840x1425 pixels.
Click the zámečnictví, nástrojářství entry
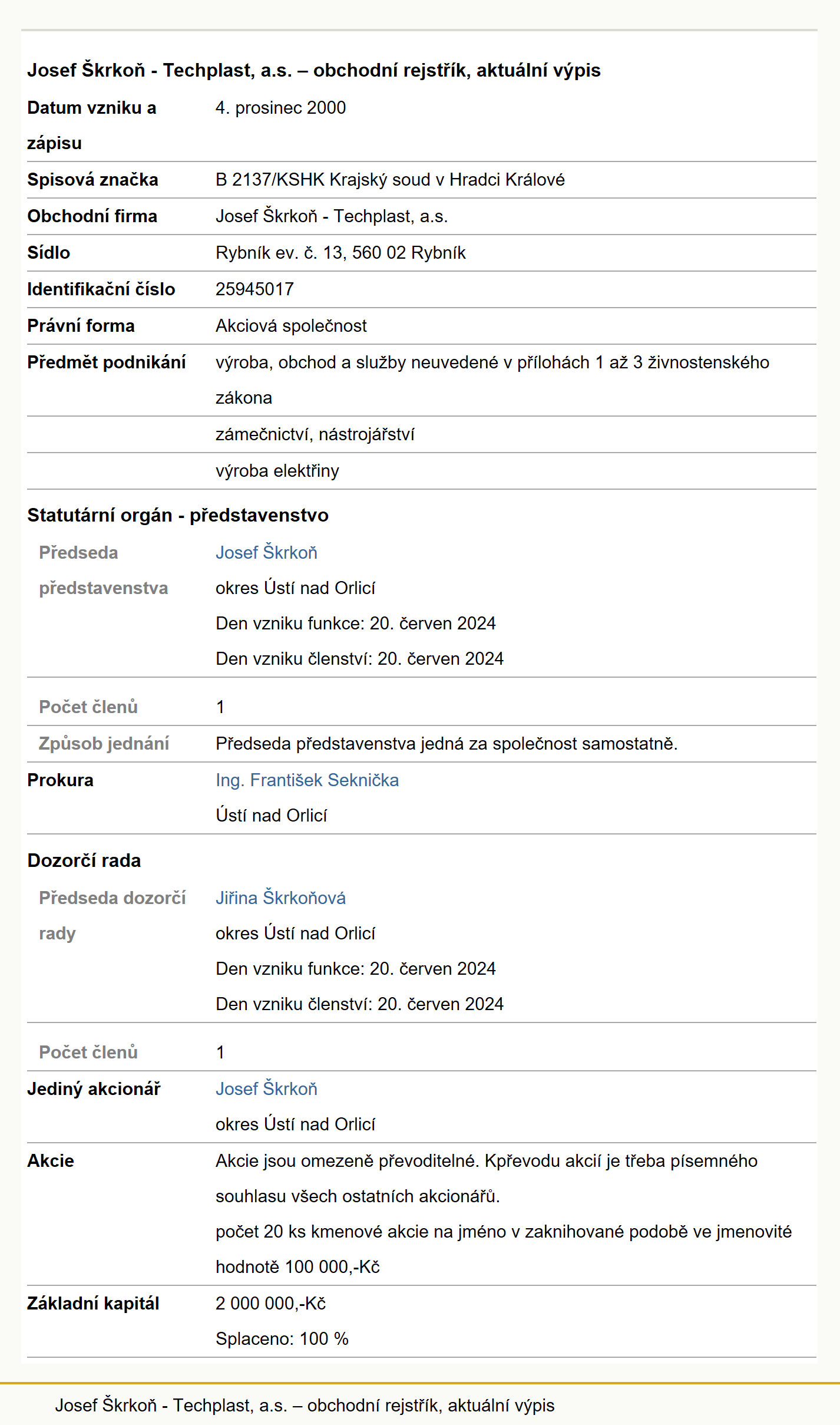coord(315,434)
